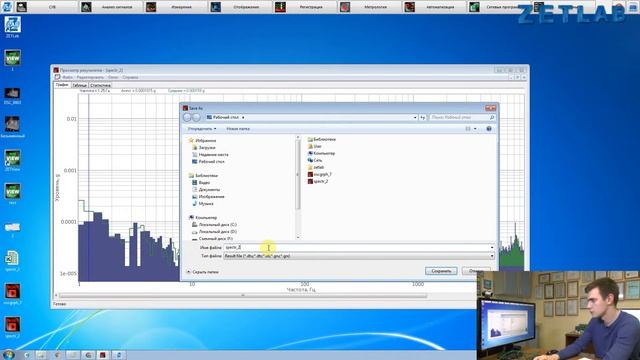Open the Редактировать menu in results viewer

click(x=90, y=77)
